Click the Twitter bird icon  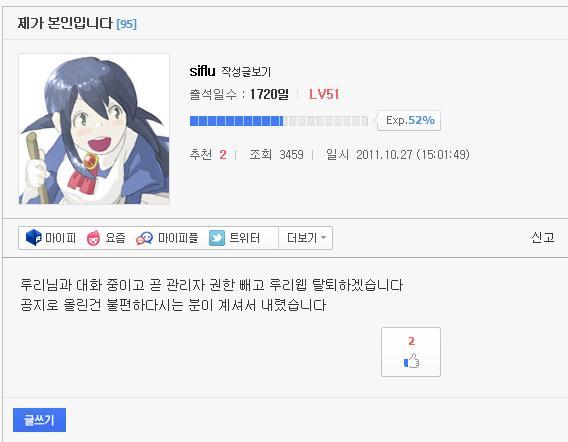pos(217,238)
